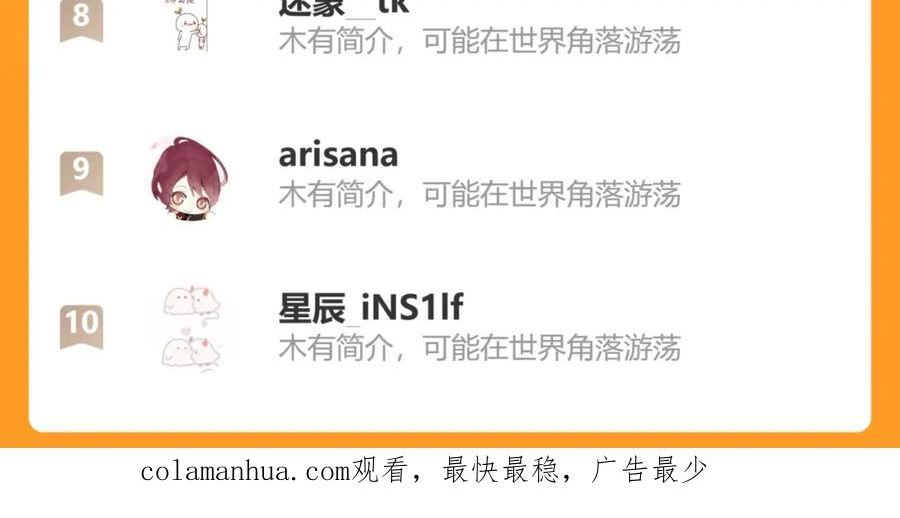The image size is (900, 518).
Task: Click the bio text under arisana
Action: point(480,194)
